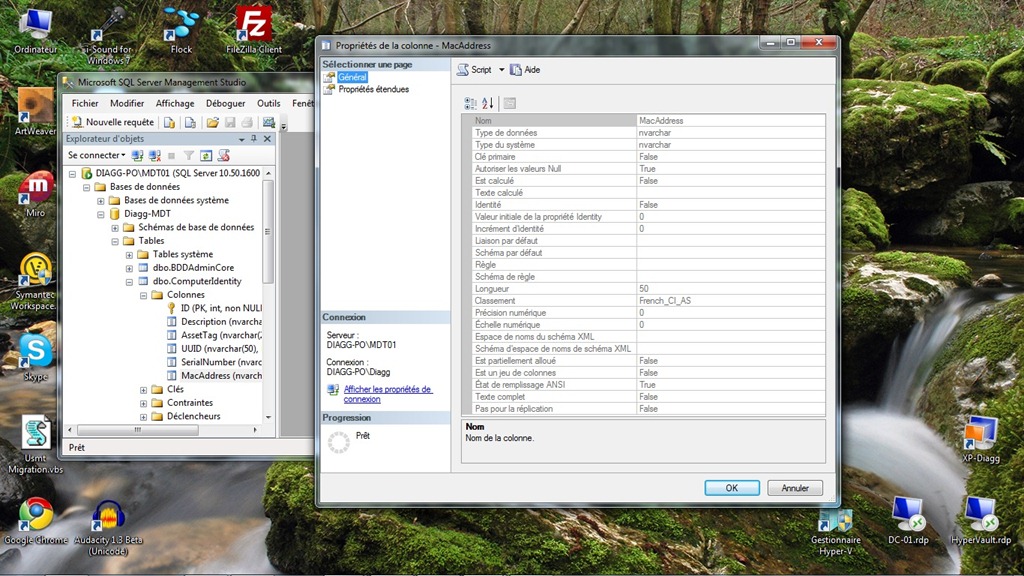The image size is (1024, 576).
Task: Select the ID primary key column
Action: pos(221,308)
